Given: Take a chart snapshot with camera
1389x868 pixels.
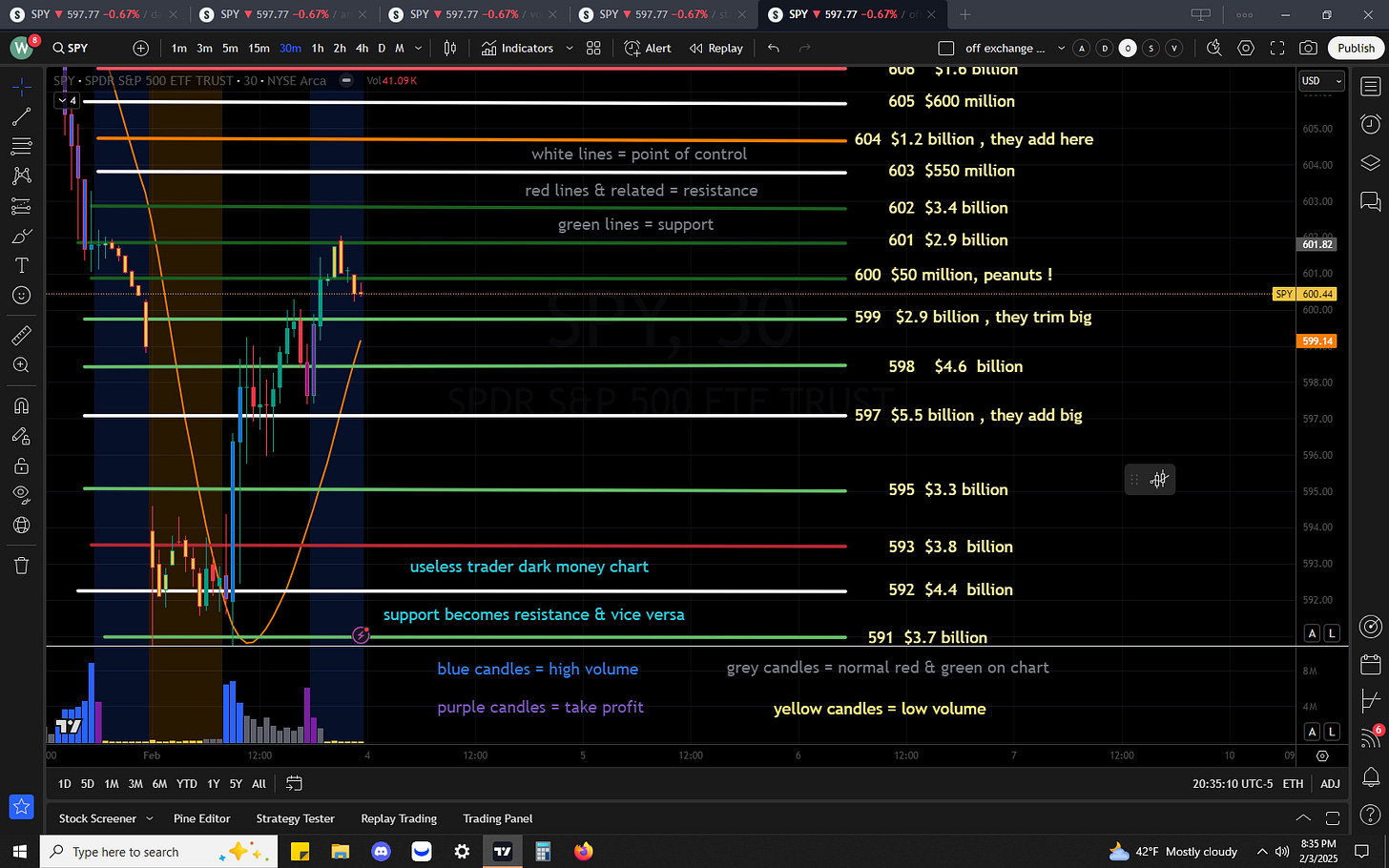Looking at the screenshot, I should (x=1309, y=48).
